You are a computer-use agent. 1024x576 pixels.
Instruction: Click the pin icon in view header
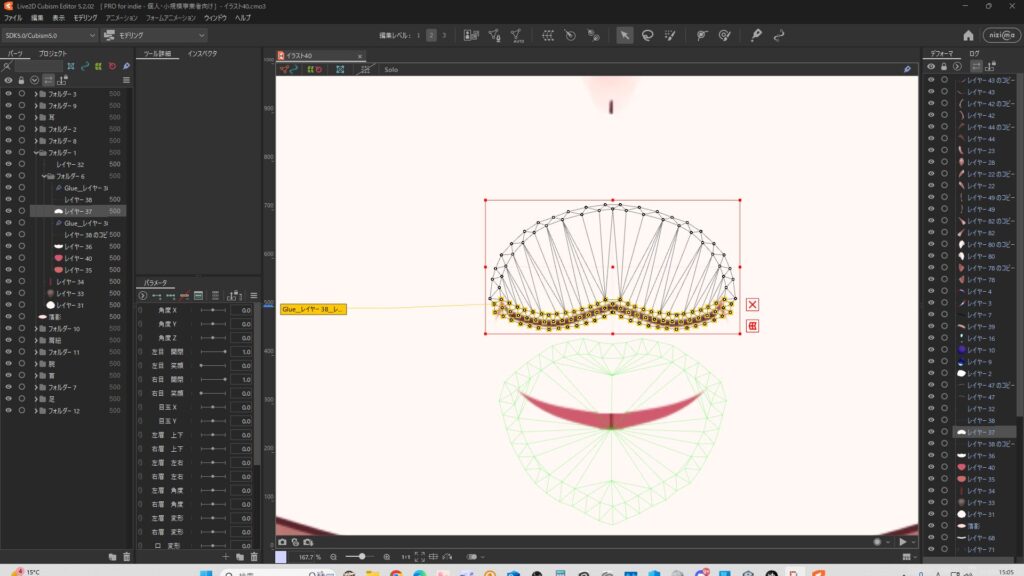tap(907, 69)
